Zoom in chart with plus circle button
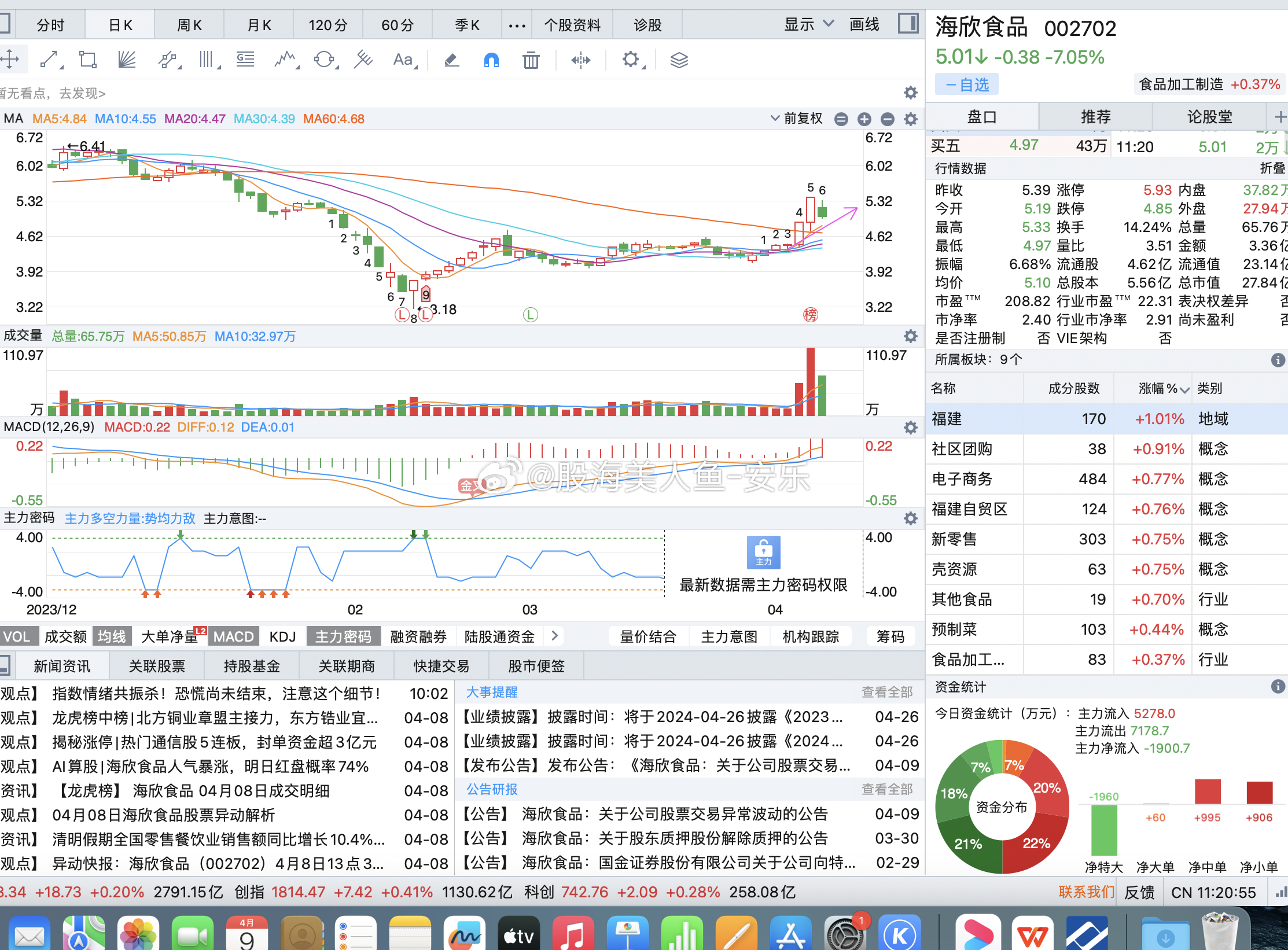 (864, 119)
